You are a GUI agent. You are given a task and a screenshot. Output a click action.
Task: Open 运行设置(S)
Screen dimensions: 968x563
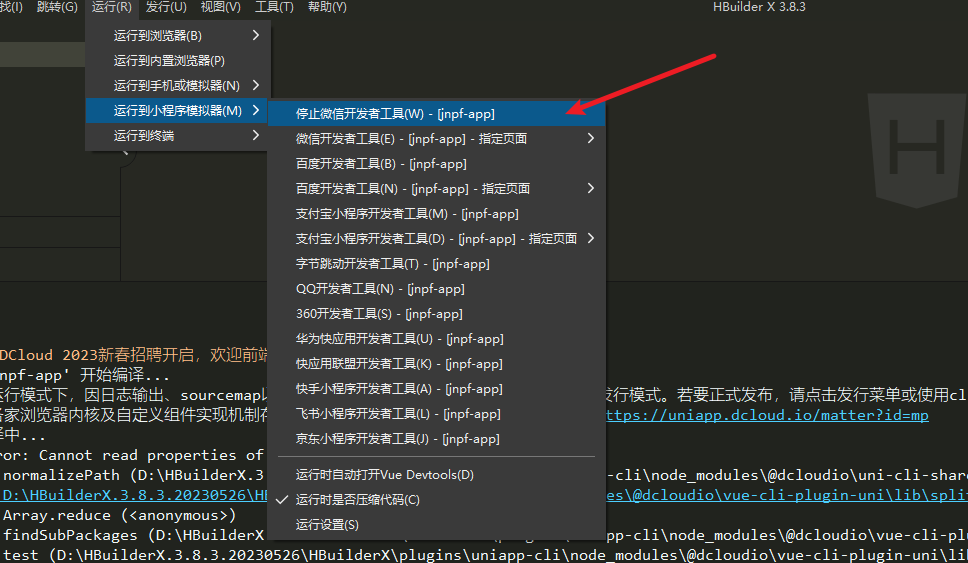click(436, 525)
